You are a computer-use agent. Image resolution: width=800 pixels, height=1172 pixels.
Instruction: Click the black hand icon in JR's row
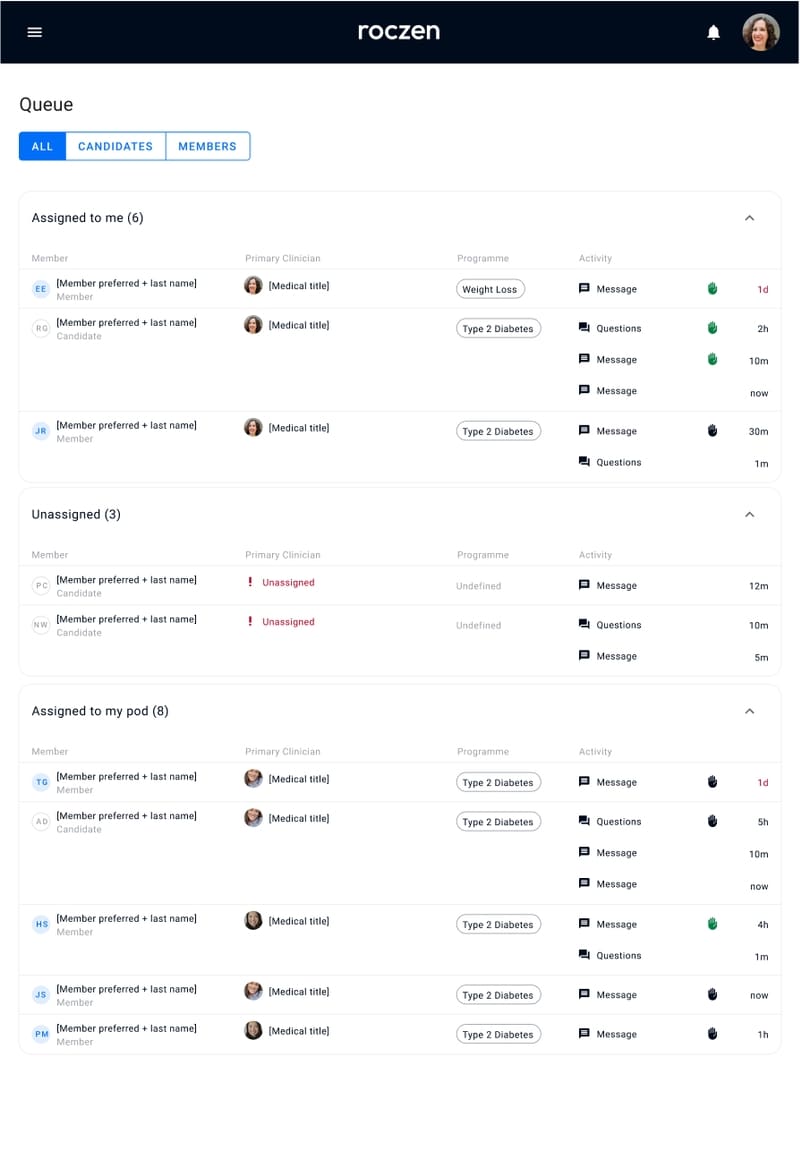[x=713, y=431]
